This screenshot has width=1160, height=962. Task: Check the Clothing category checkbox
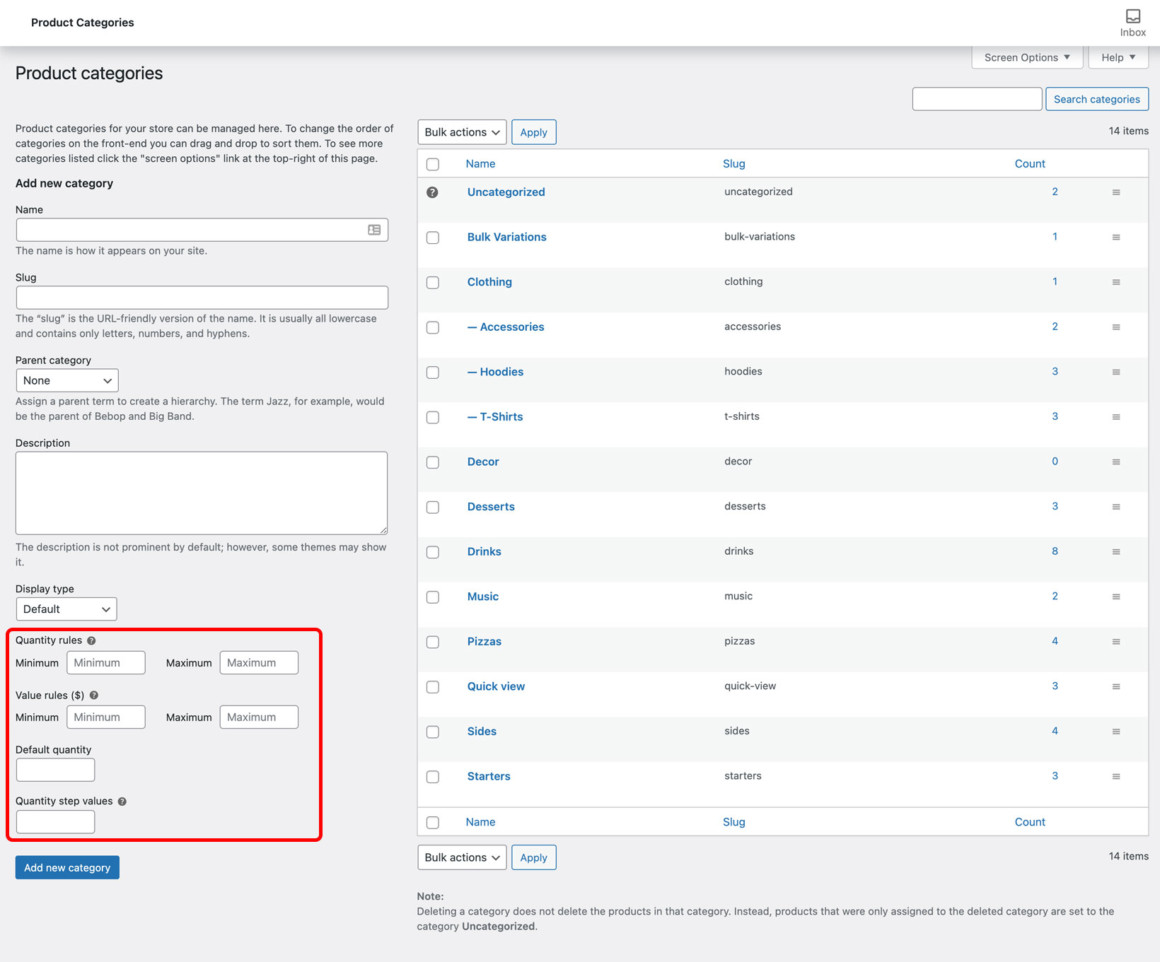point(433,282)
